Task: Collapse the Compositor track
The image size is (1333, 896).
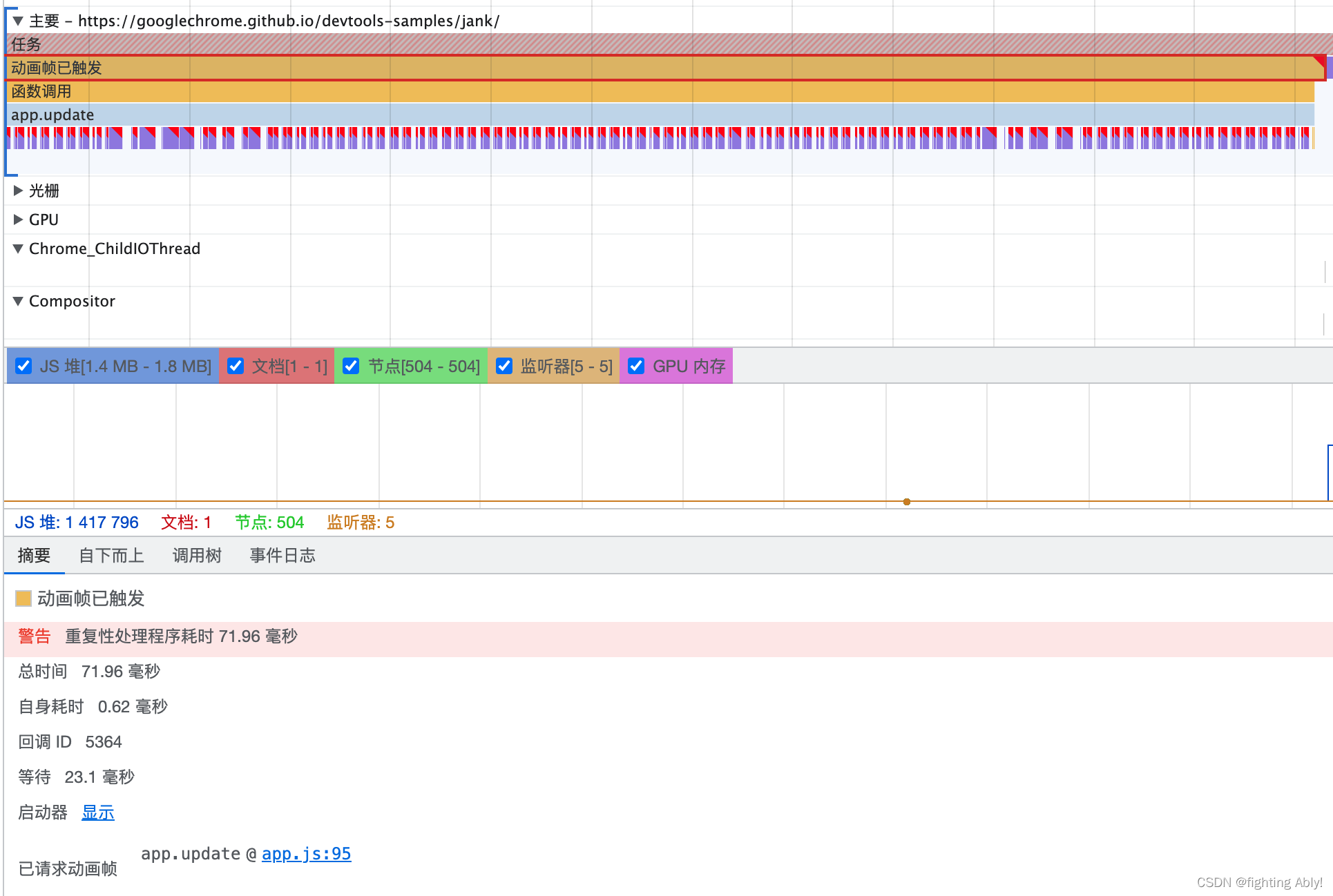Action: [x=19, y=301]
